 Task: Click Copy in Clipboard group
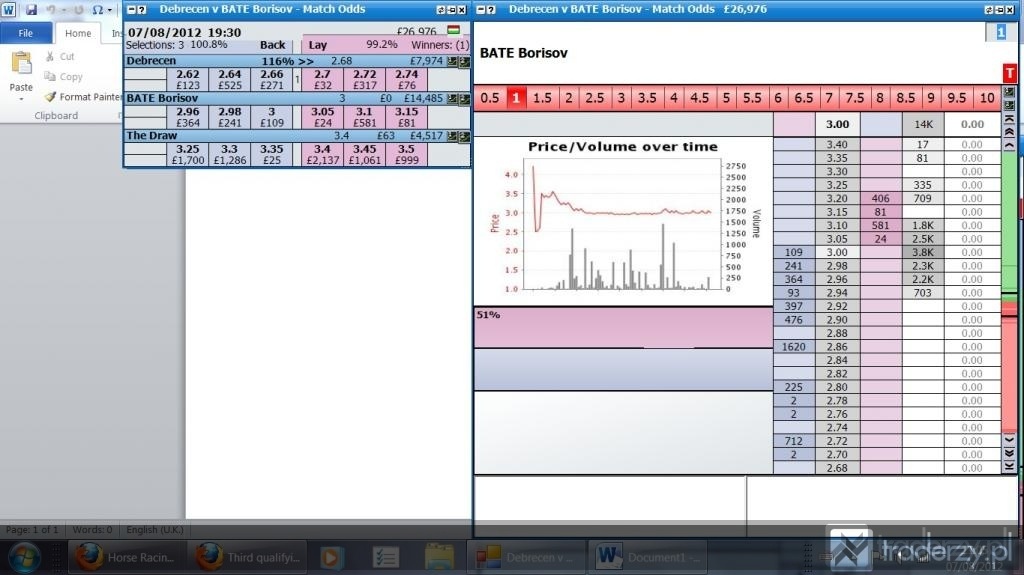(x=63, y=76)
